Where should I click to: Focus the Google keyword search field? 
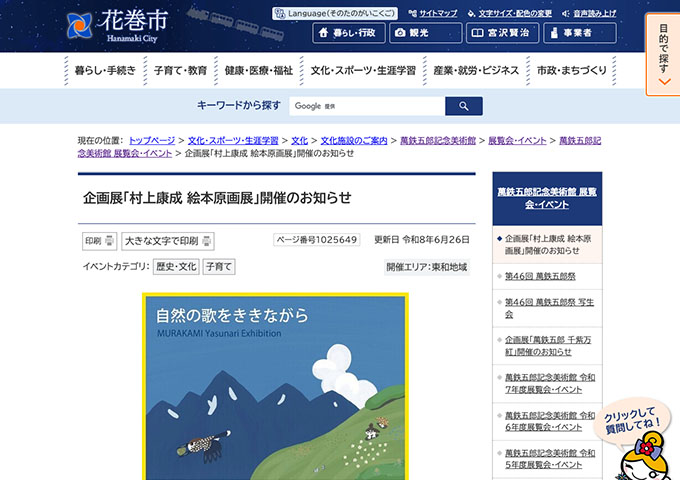coord(367,106)
